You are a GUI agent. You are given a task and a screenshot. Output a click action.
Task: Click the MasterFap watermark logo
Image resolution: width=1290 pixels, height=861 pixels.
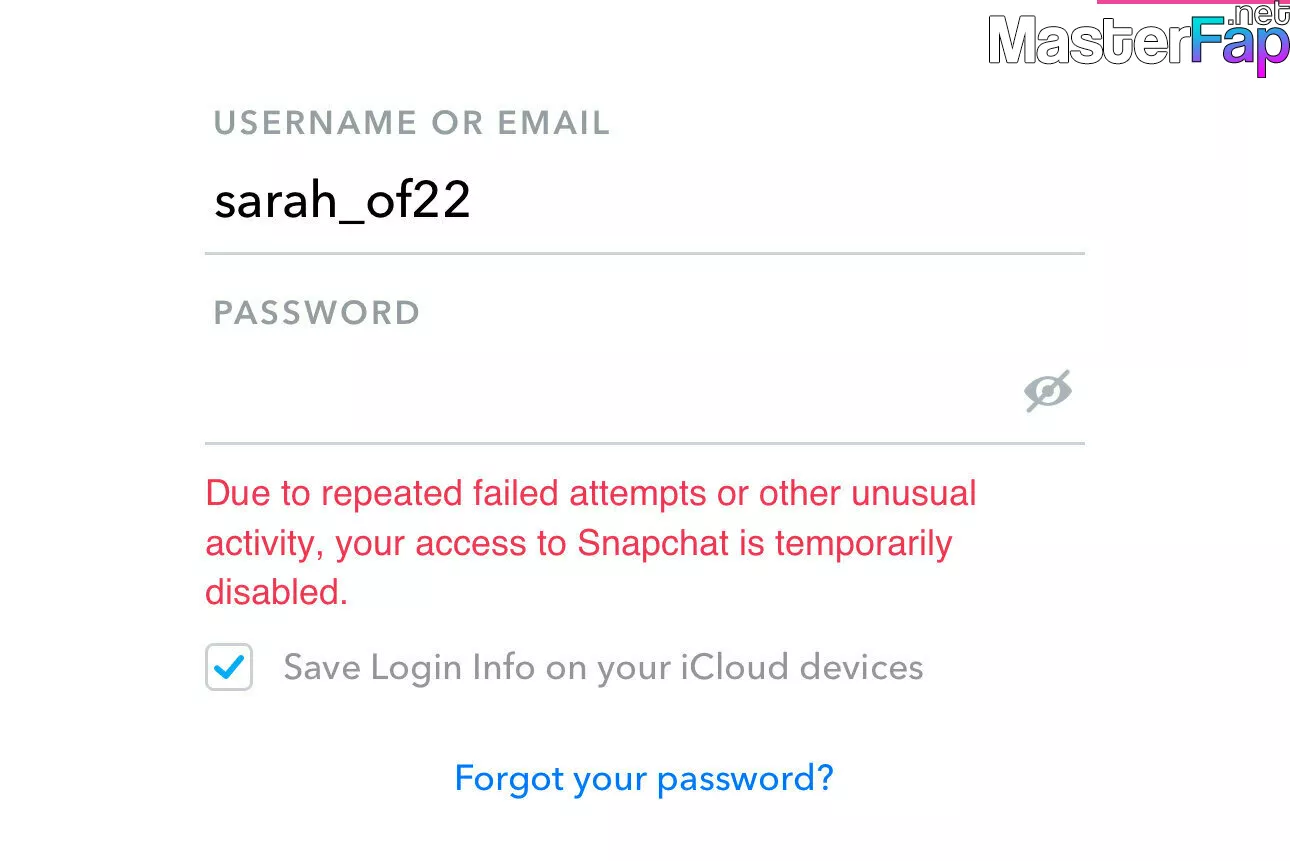pyautogui.click(x=1139, y=41)
